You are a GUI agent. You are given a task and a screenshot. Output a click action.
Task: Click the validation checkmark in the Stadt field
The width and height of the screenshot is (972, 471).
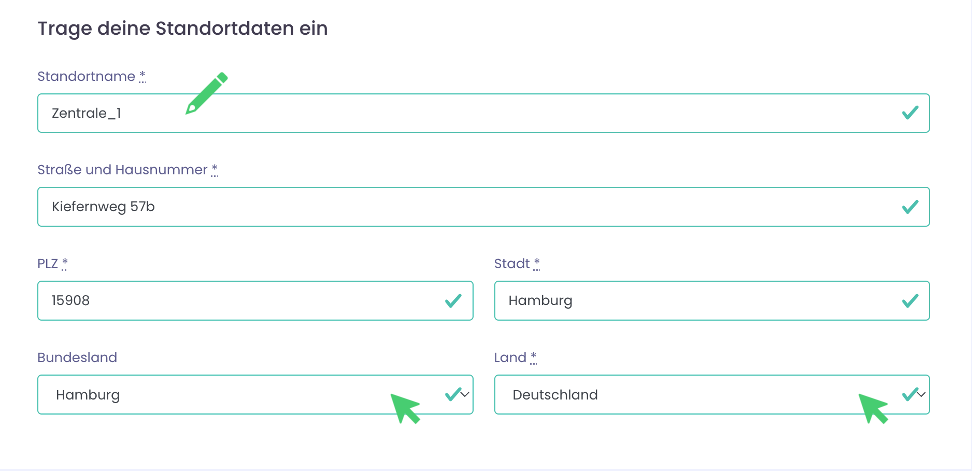[x=909, y=300]
